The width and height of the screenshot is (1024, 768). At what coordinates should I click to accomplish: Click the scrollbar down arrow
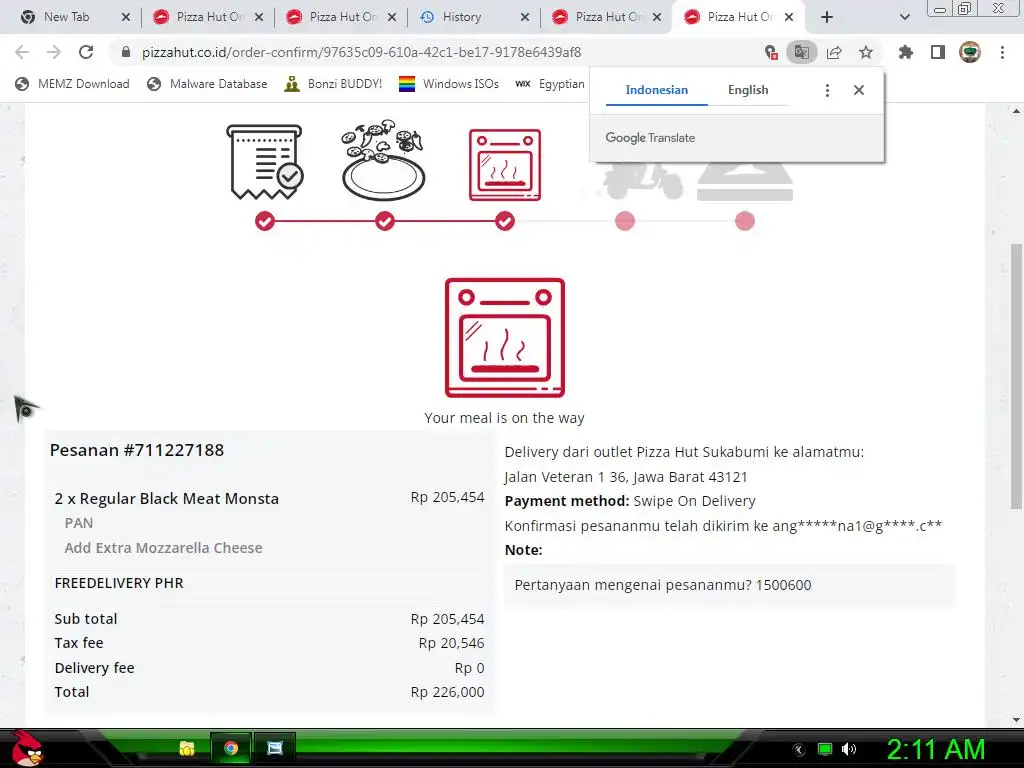[x=1016, y=720]
